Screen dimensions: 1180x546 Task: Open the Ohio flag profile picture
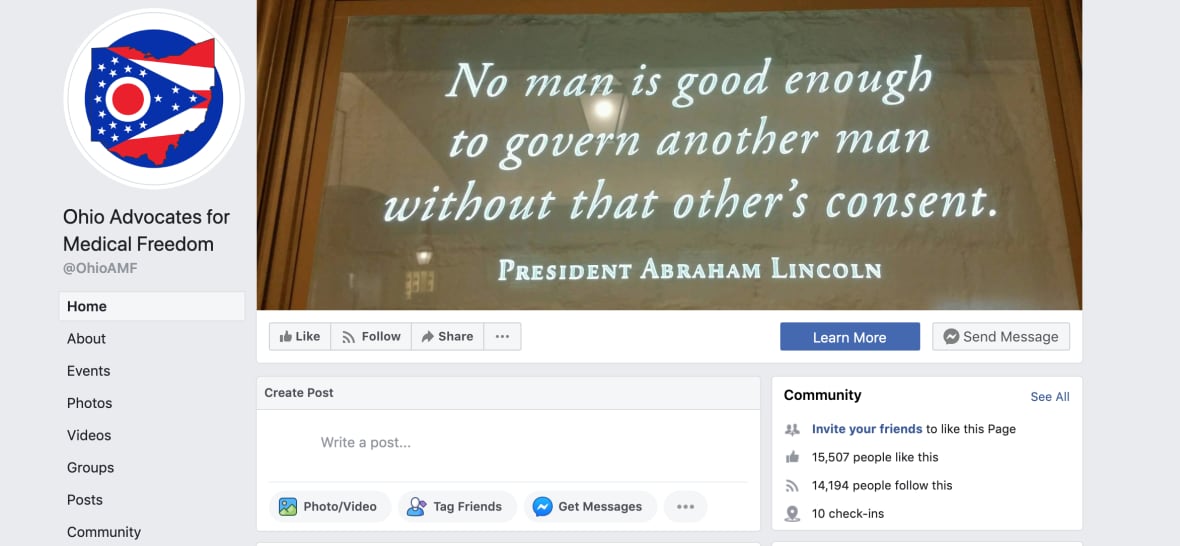[154, 99]
